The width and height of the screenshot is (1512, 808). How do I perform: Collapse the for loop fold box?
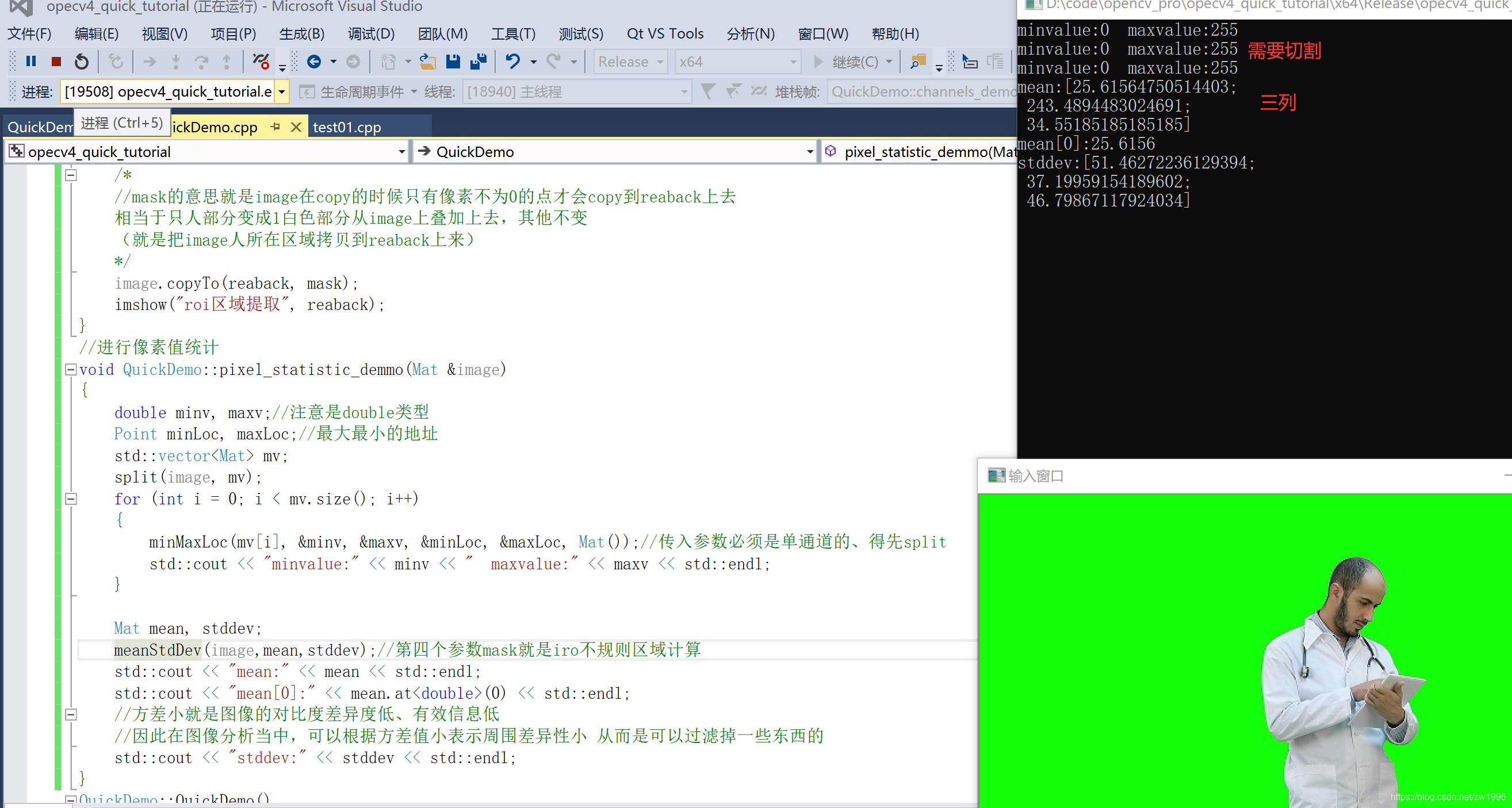coord(70,499)
